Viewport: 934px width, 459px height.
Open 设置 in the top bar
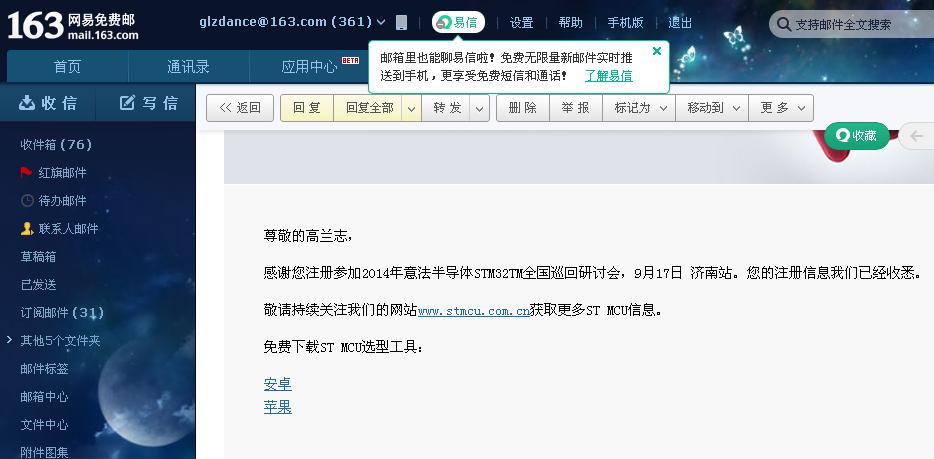pos(521,23)
